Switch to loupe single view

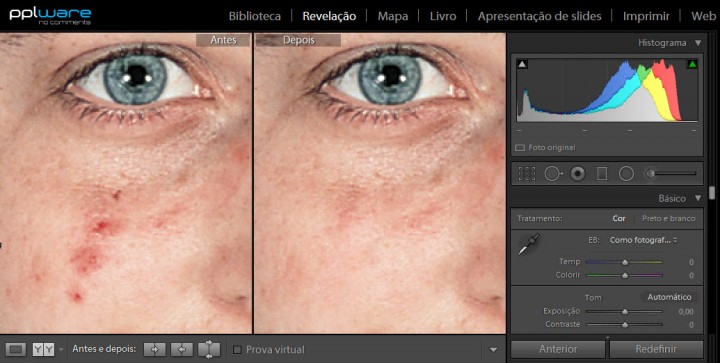tap(16, 349)
